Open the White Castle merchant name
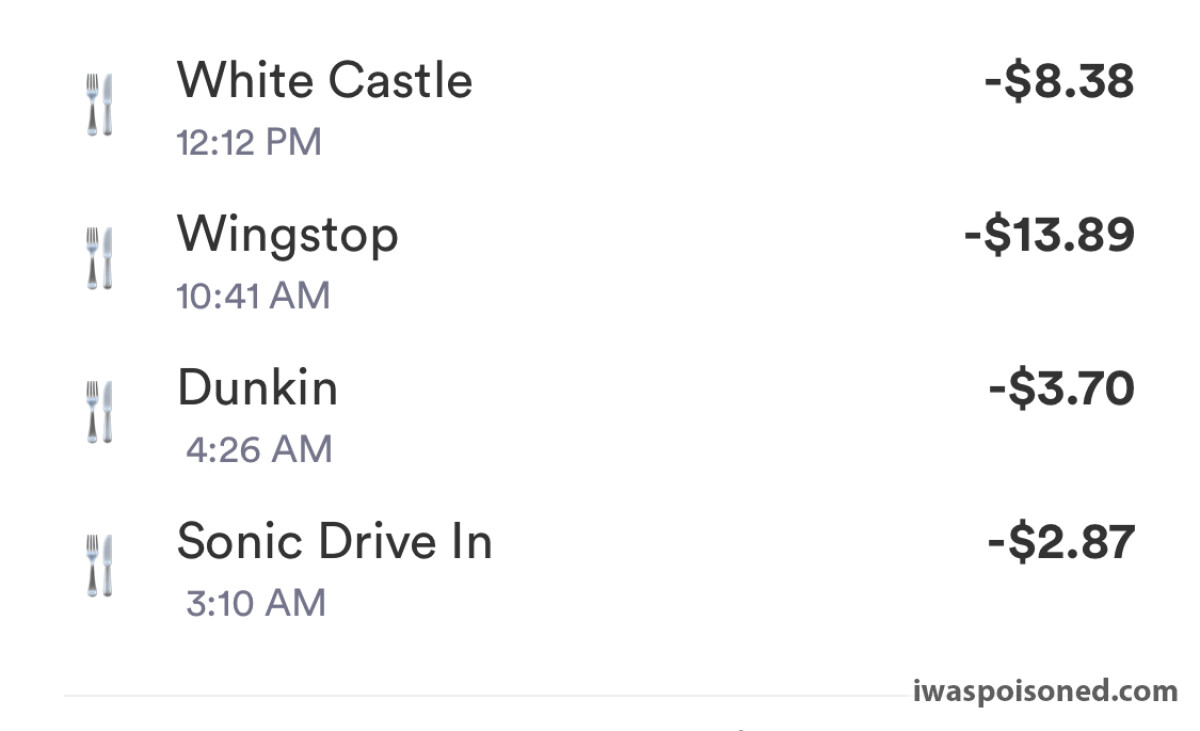1200x731 pixels. point(325,79)
